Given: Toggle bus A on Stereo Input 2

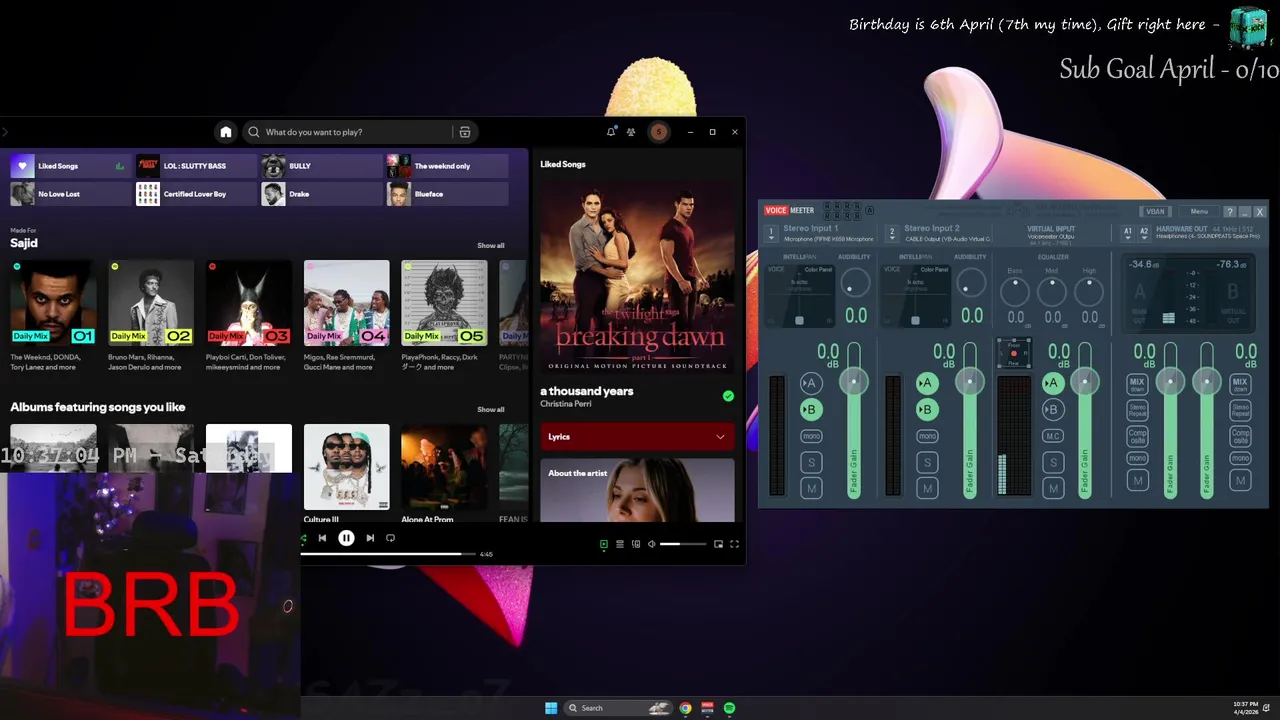Looking at the screenshot, I should 927,383.
